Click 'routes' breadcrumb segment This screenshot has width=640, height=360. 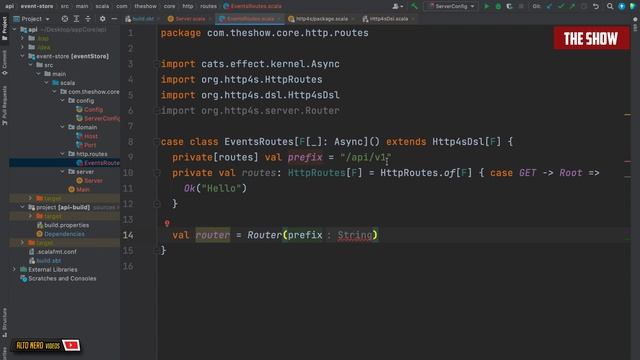209,6
